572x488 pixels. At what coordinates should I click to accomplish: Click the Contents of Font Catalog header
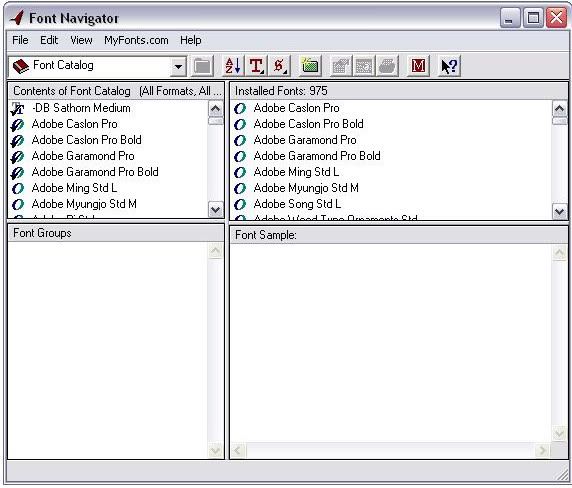[x=116, y=91]
